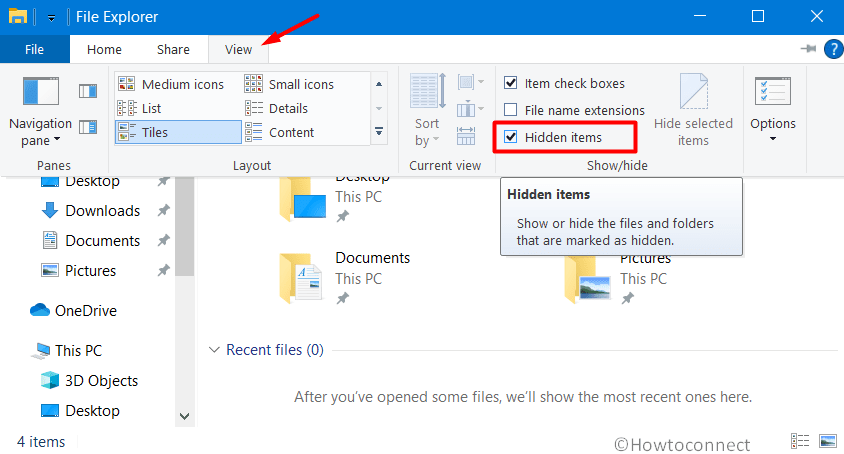Click the Navigation pane button

40,111
